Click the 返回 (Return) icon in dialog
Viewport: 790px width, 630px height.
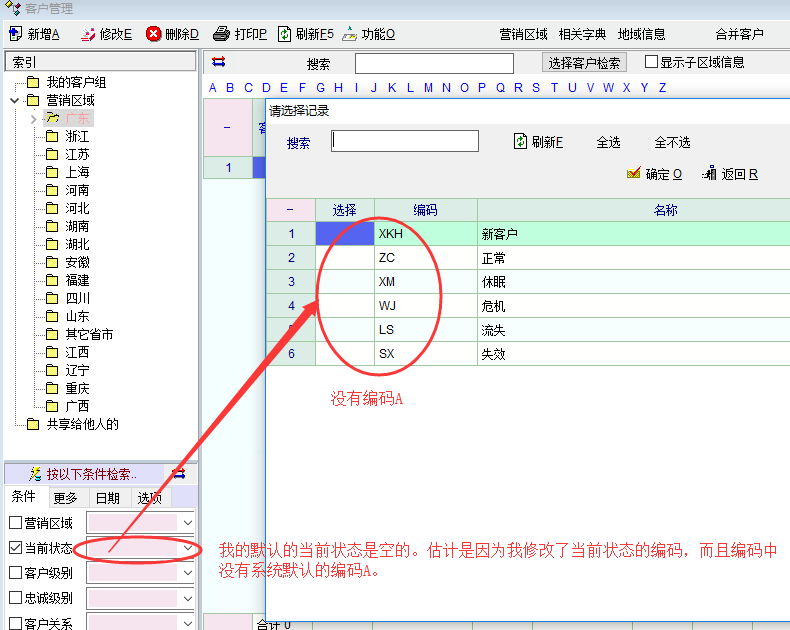(x=710, y=173)
